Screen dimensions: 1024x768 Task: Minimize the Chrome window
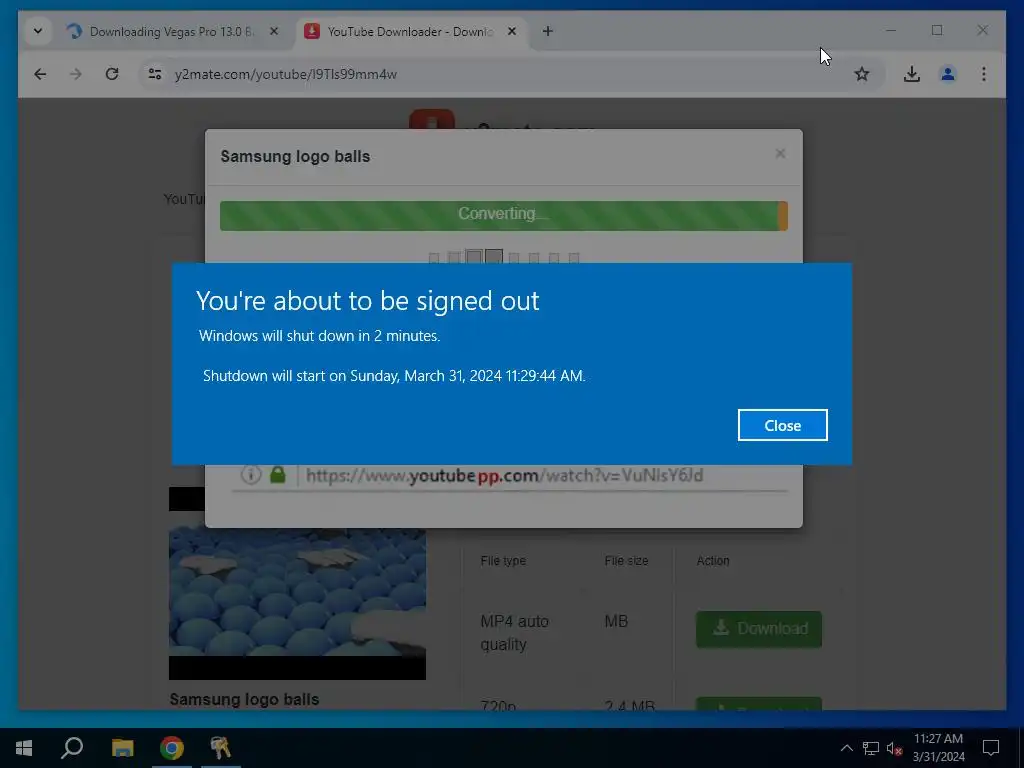(x=891, y=30)
